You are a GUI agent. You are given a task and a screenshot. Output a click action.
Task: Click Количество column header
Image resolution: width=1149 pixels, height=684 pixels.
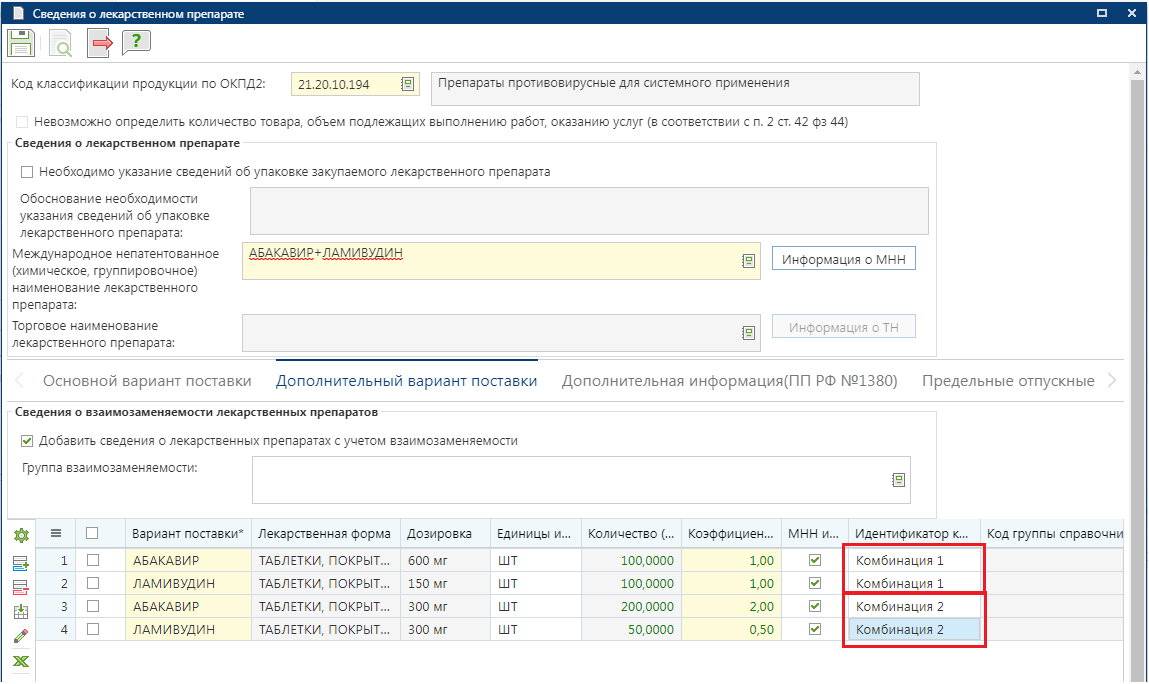631,534
